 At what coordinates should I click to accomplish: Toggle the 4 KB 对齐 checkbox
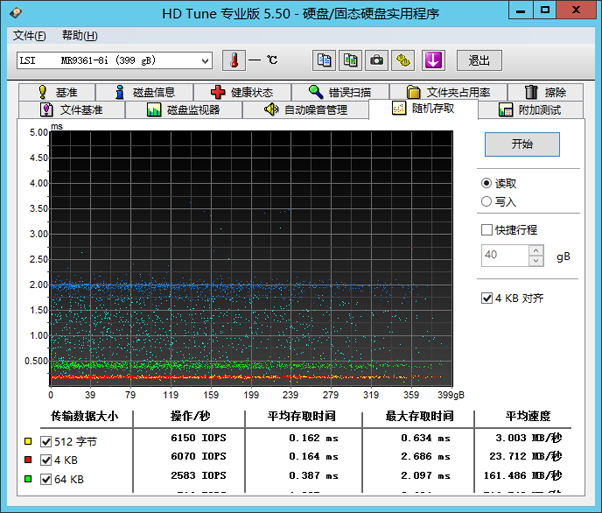(486, 298)
